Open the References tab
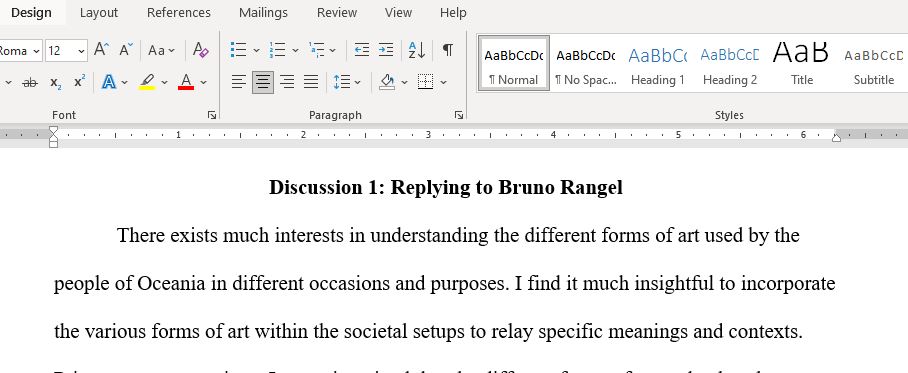Image resolution: width=908 pixels, height=373 pixels. [x=179, y=12]
